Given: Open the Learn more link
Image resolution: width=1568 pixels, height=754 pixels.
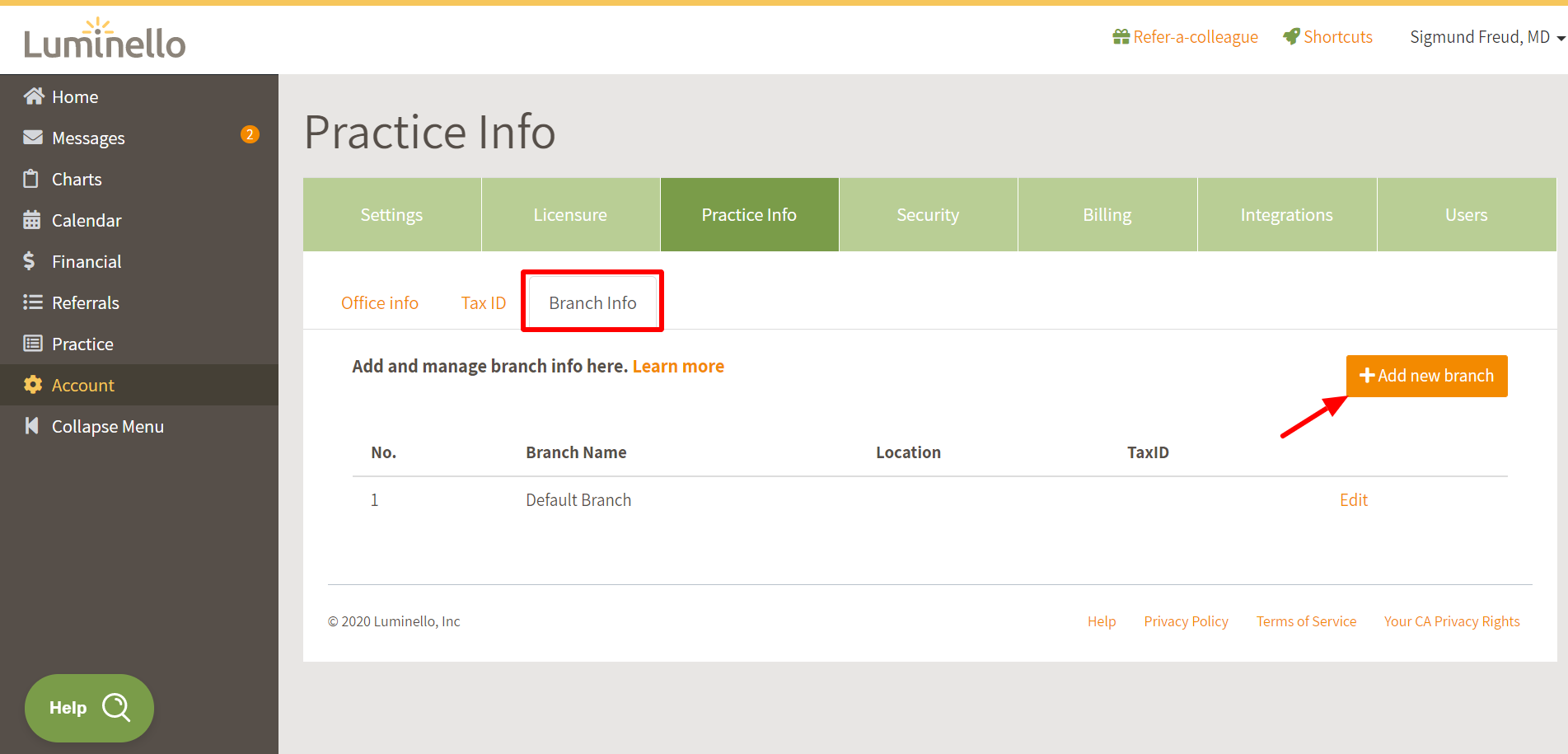Looking at the screenshot, I should (678, 366).
